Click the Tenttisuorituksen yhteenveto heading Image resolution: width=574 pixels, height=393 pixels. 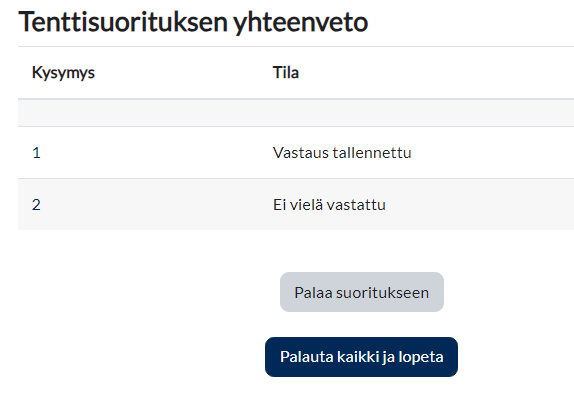193,22
